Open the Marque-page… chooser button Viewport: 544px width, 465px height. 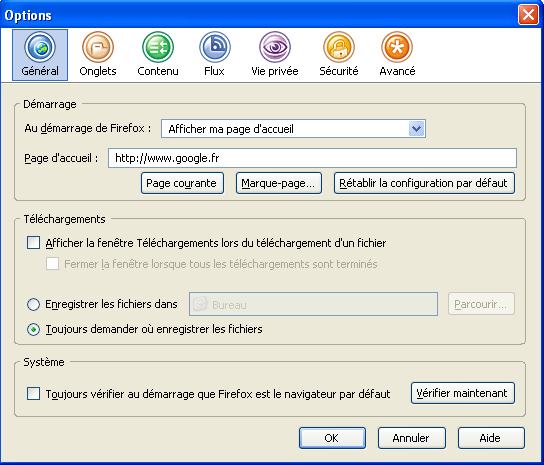pos(279,183)
